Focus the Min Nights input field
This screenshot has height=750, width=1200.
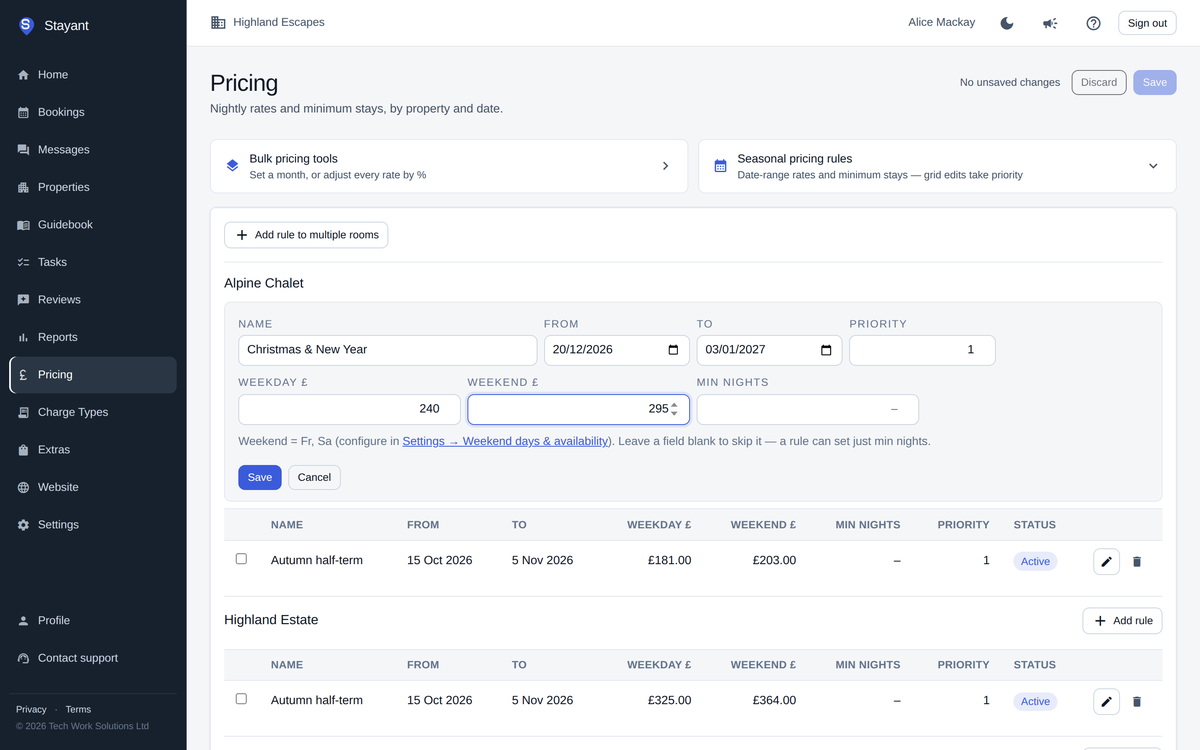click(x=807, y=409)
